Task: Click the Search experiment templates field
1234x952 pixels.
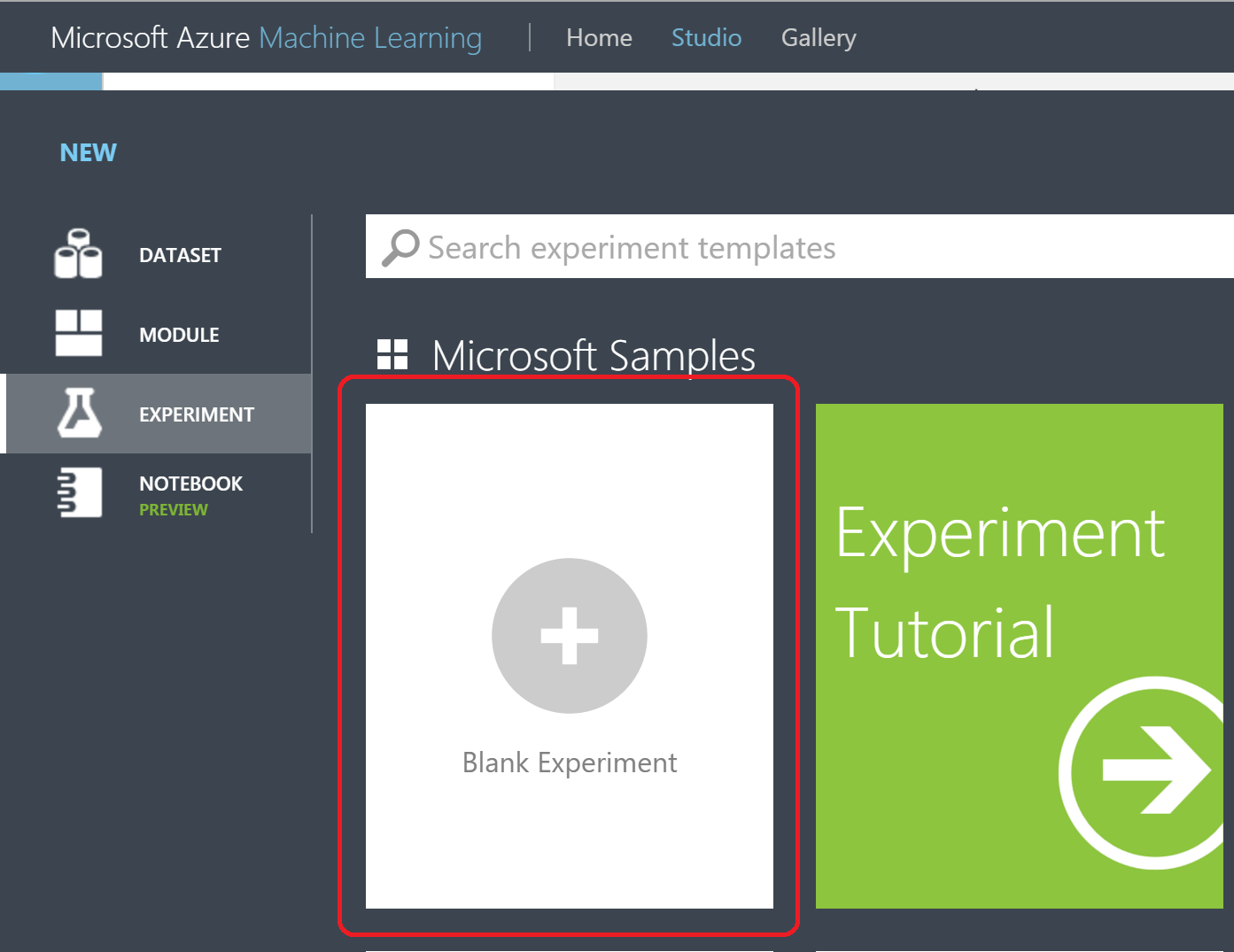Action: click(799, 246)
